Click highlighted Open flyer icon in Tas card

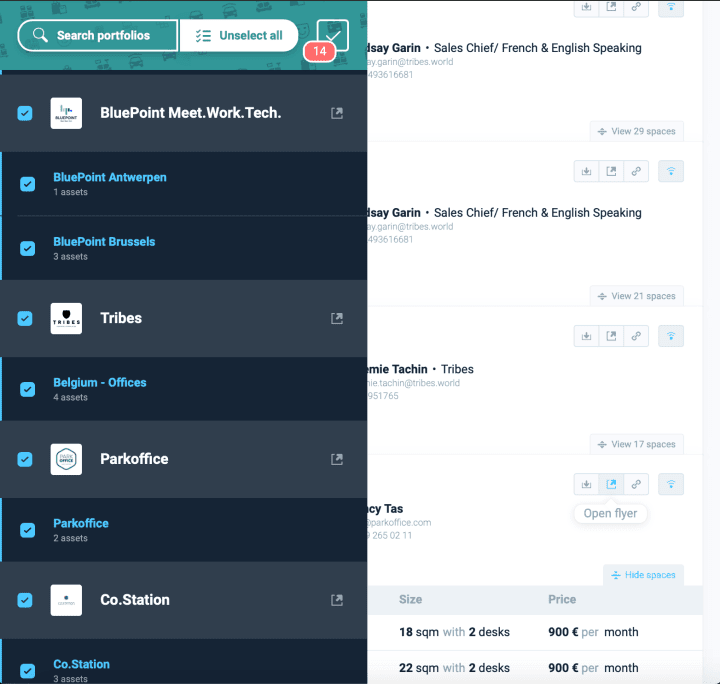point(611,484)
